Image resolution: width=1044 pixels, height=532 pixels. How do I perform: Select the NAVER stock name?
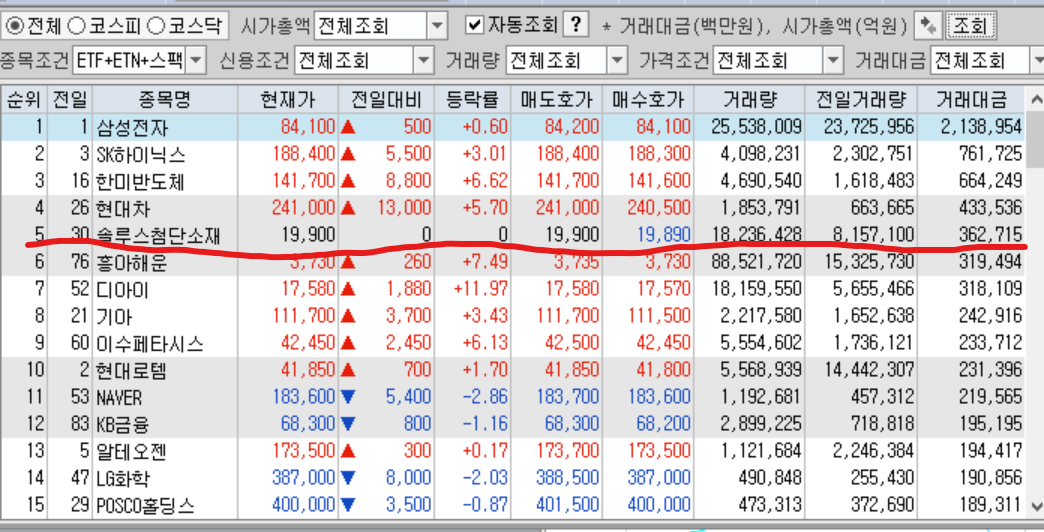pos(119,398)
